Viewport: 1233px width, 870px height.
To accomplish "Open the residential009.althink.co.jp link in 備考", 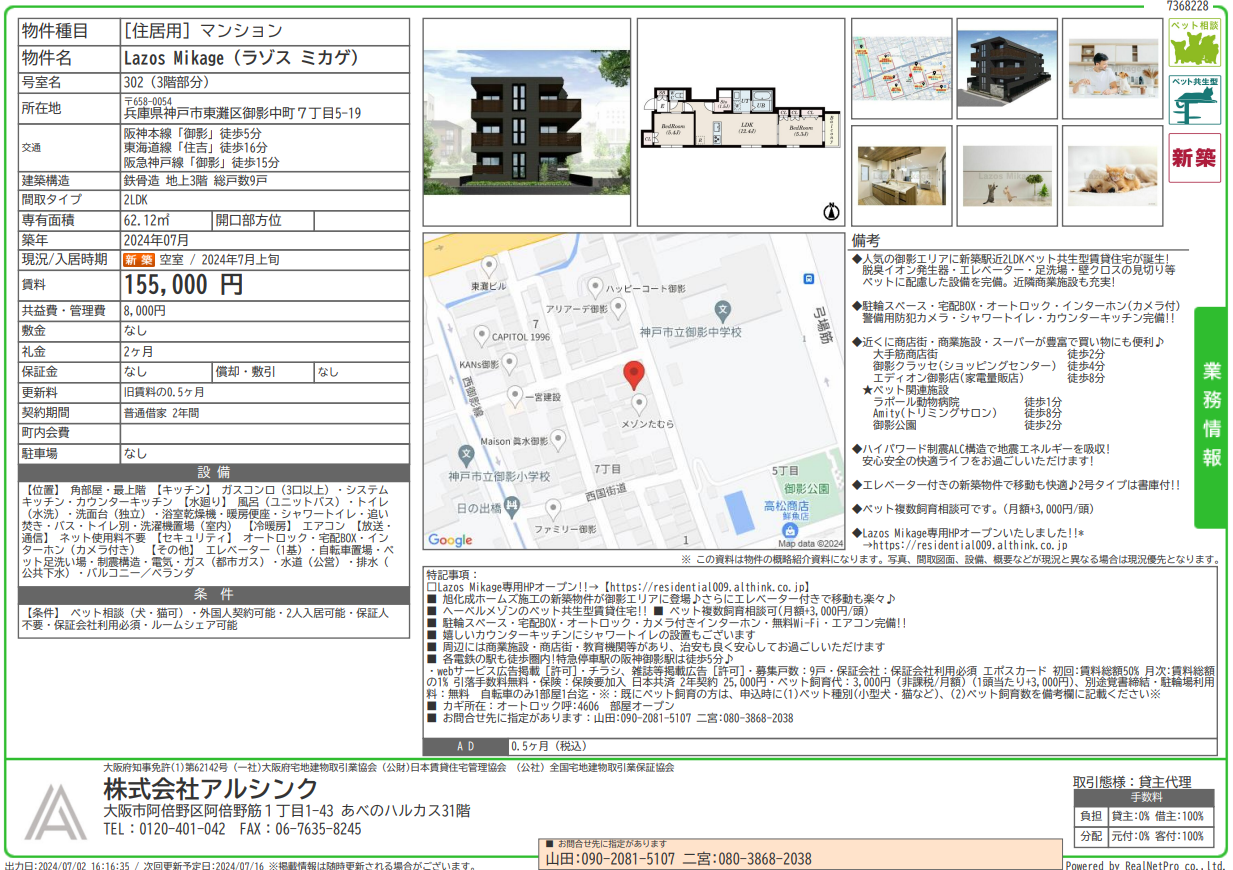I will click(x=970, y=546).
